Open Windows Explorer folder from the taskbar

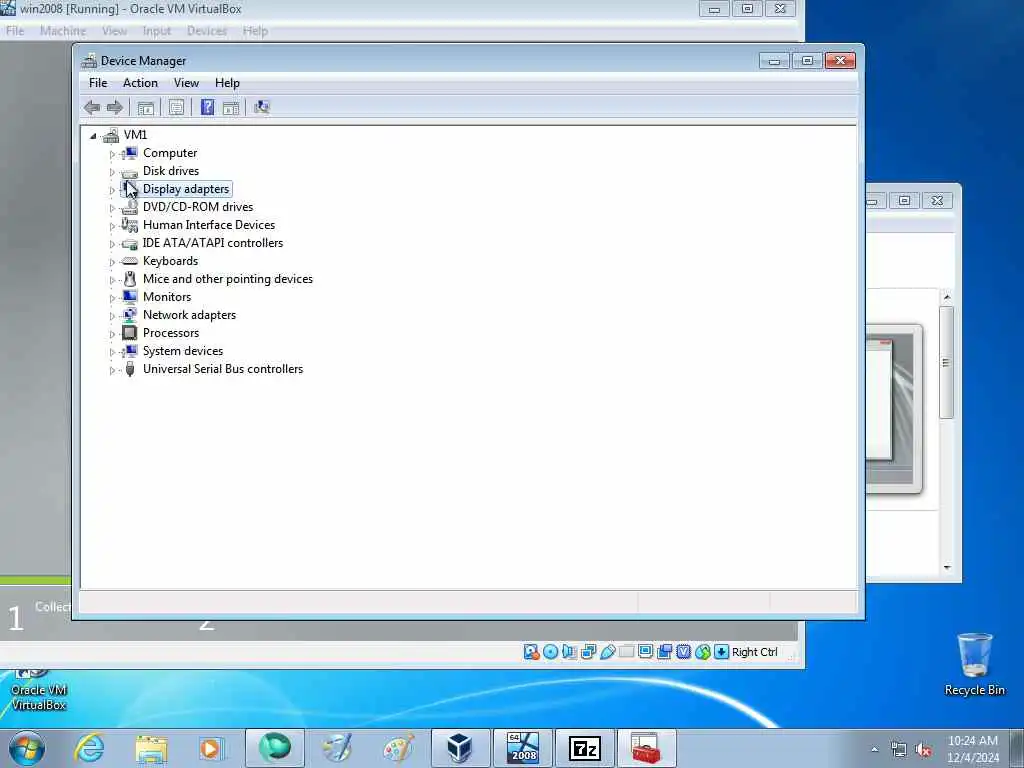click(x=152, y=748)
